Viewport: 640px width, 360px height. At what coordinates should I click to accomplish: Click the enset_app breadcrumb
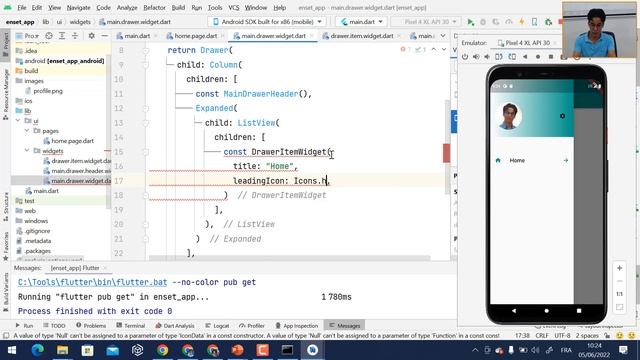20,22
